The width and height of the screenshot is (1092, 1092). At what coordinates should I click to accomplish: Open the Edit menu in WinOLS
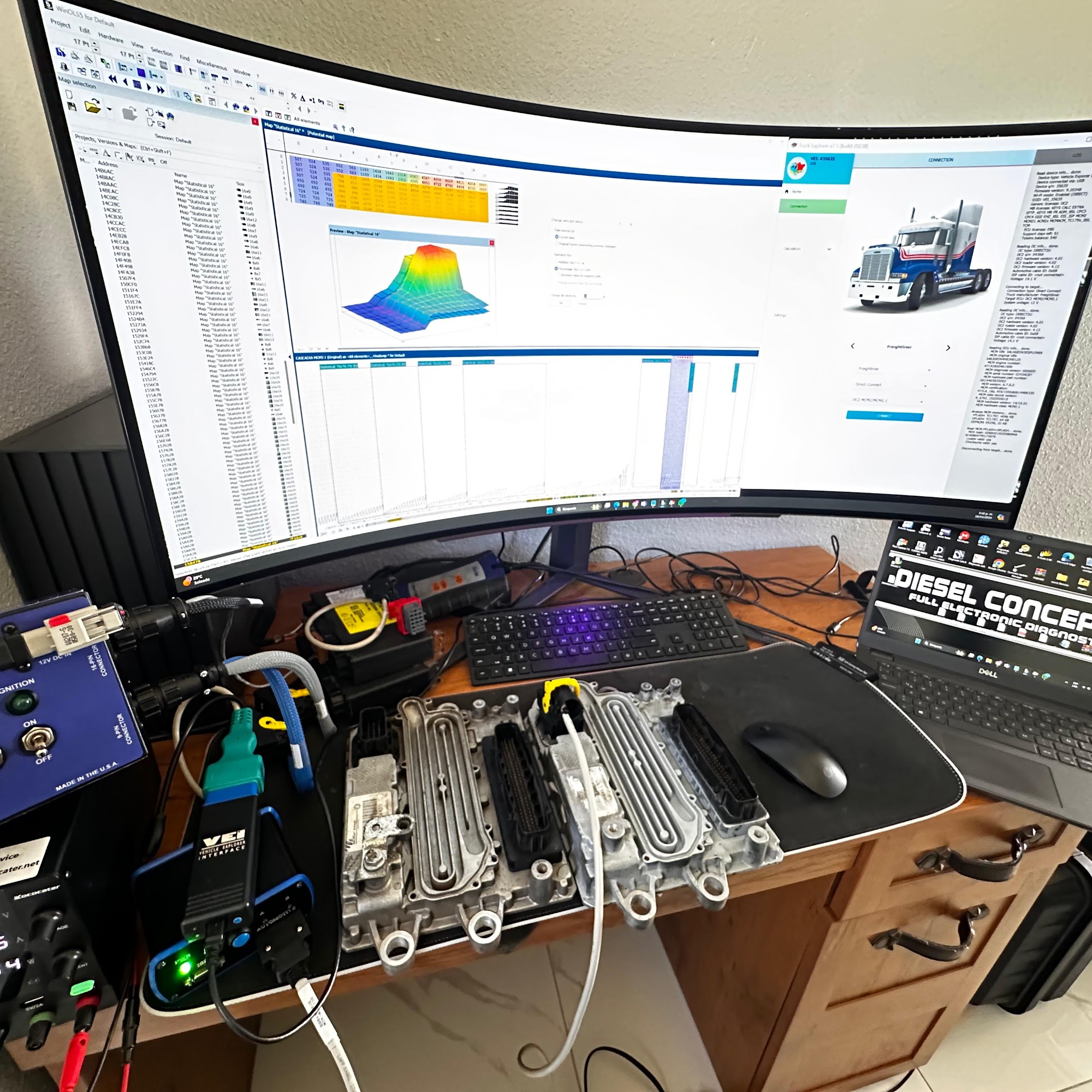85,30
